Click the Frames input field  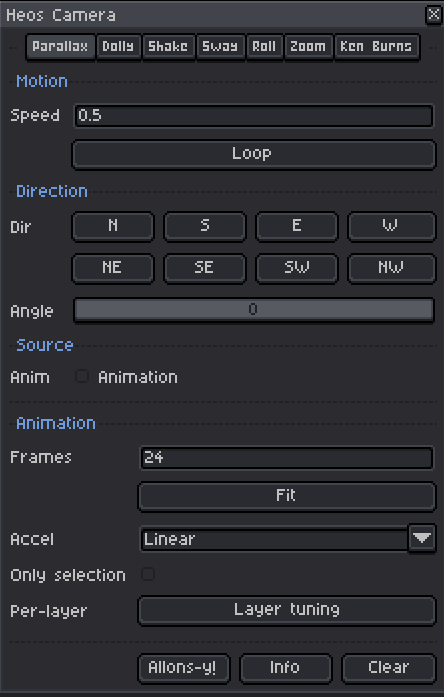pos(287,457)
